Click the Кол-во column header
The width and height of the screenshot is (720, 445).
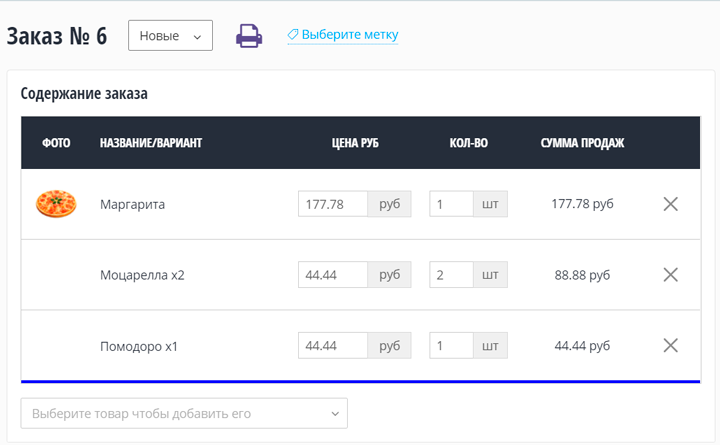pos(468,143)
